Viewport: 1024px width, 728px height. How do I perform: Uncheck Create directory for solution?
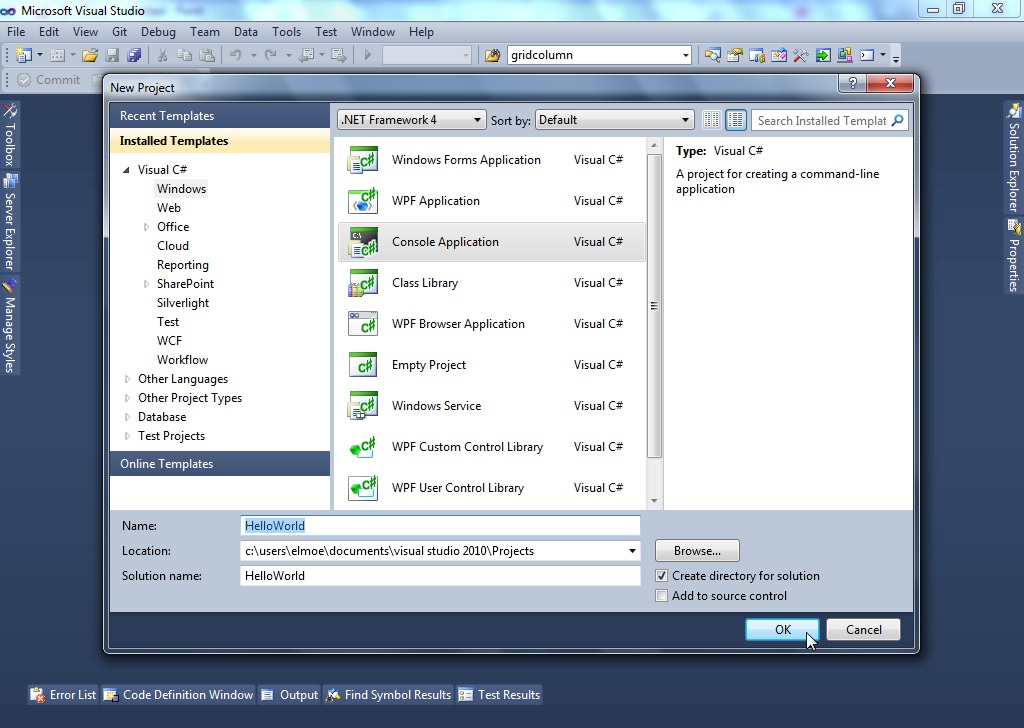[661, 576]
